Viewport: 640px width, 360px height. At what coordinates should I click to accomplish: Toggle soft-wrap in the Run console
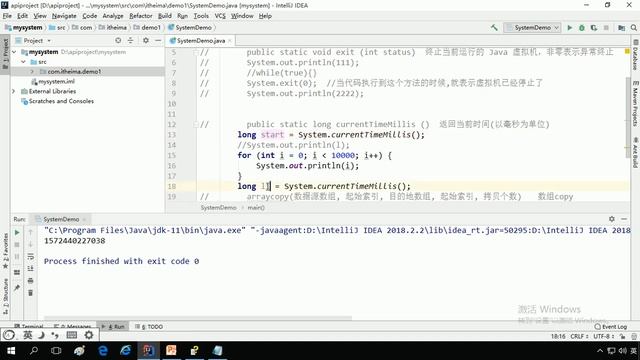31,256
